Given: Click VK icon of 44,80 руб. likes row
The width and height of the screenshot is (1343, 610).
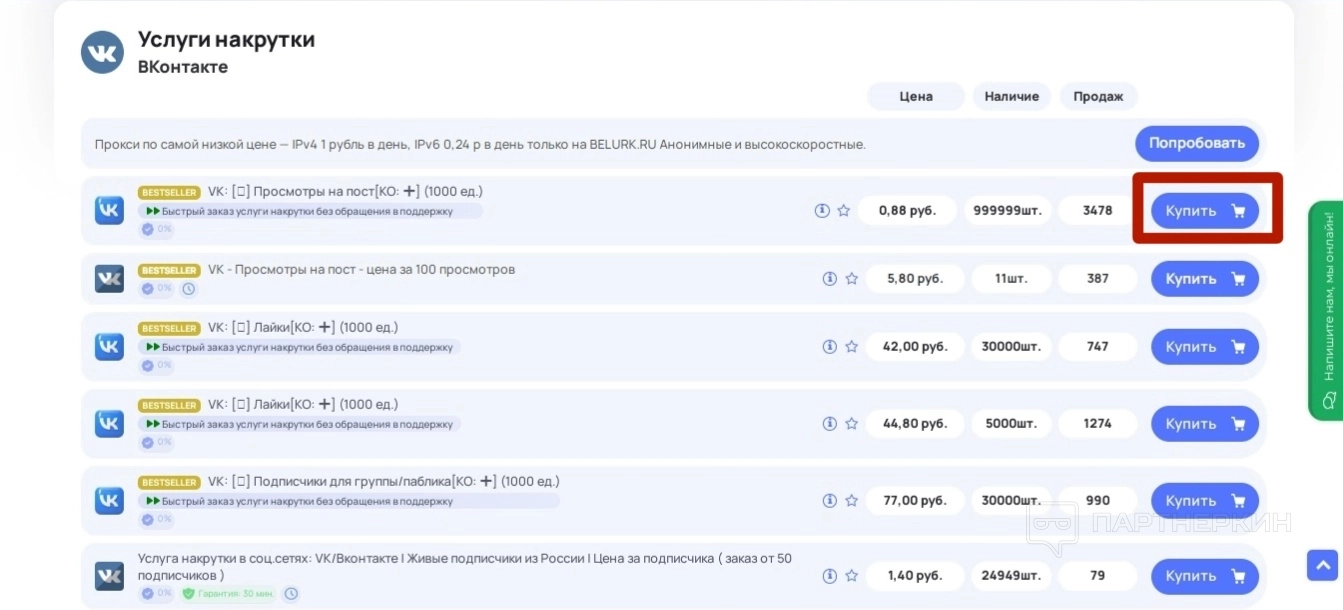Looking at the screenshot, I should (x=109, y=424).
